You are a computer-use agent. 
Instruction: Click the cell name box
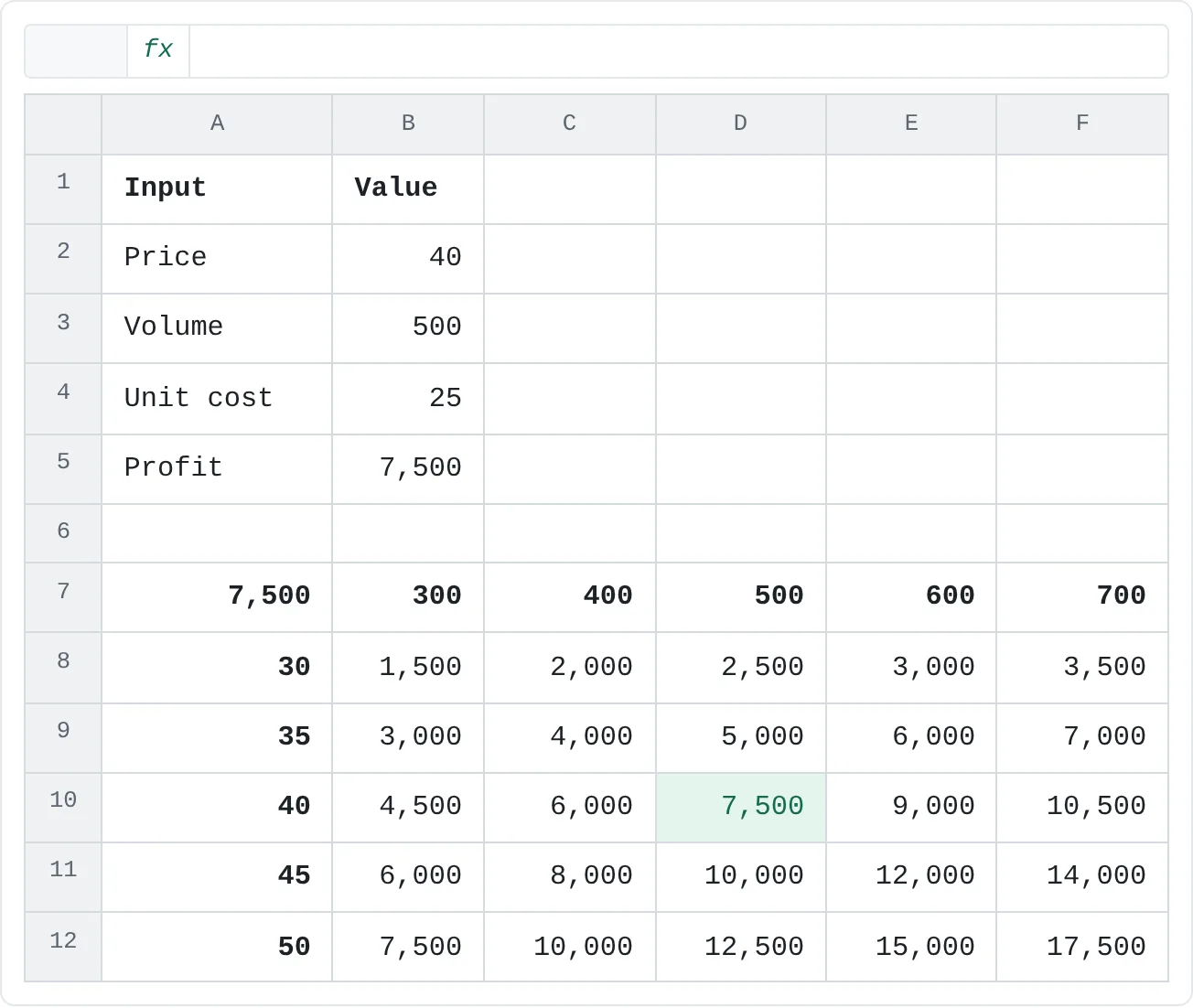pyautogui.click(x=76, y=51)
